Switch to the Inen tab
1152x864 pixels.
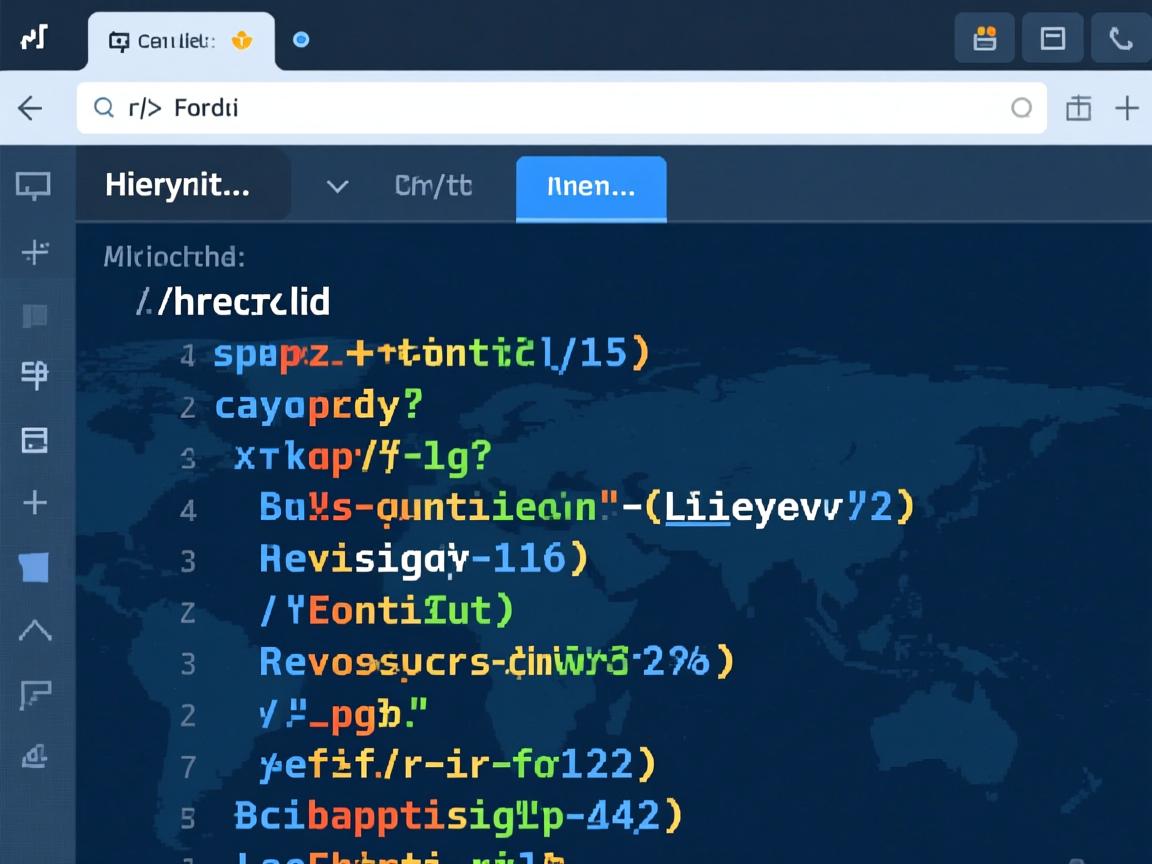590,186
